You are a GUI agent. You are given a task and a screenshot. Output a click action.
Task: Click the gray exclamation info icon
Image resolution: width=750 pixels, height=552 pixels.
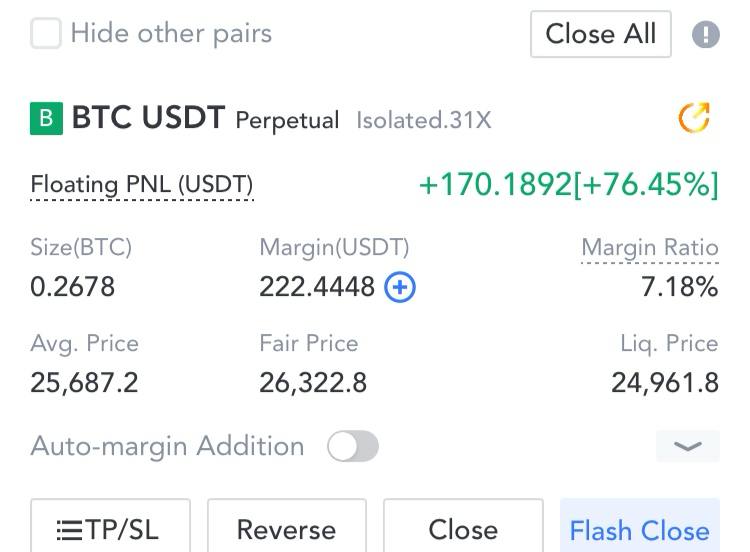click(x=706, y=34)
